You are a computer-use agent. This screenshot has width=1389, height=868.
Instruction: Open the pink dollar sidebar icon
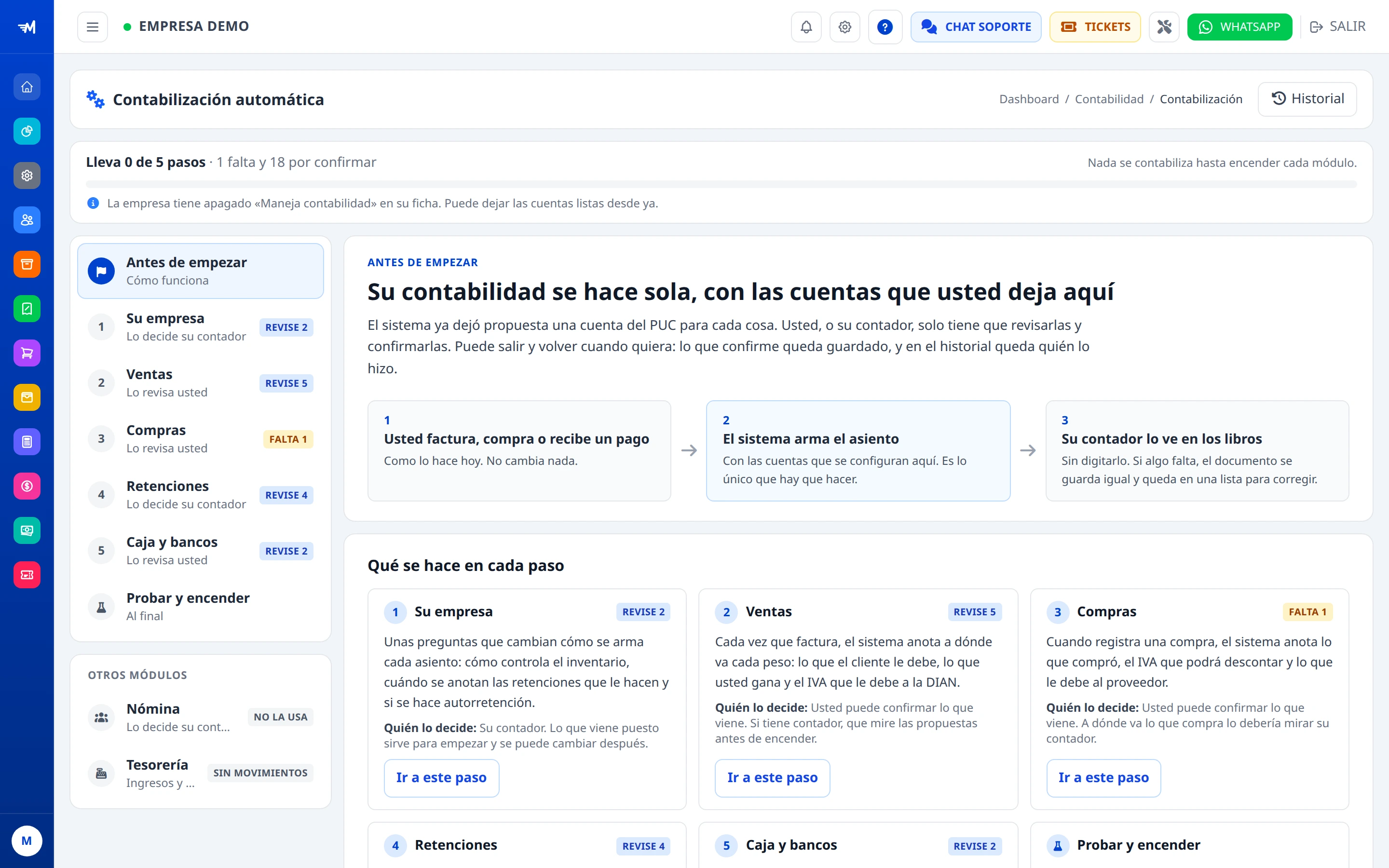27,486
